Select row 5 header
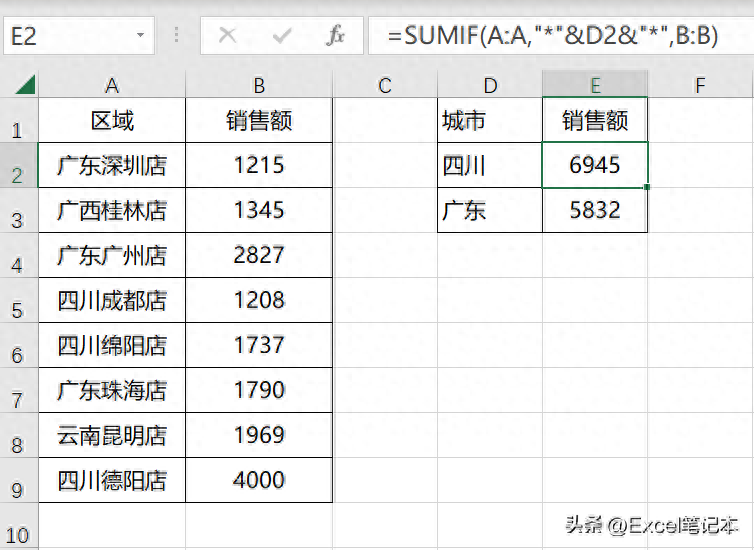Screen dimensions: 754x550 [x=19, y=300]
